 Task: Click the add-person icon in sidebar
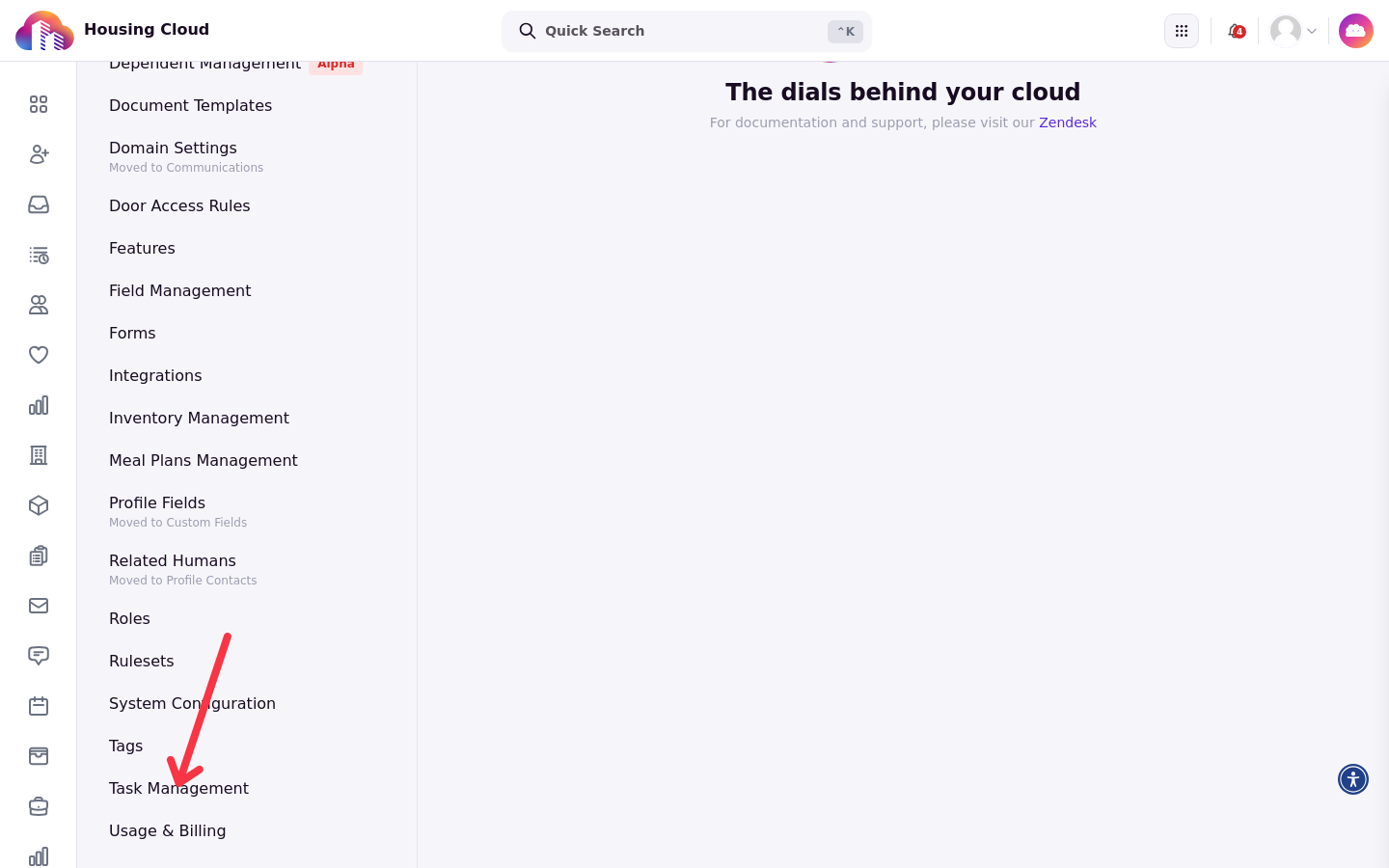click(39, 154)
